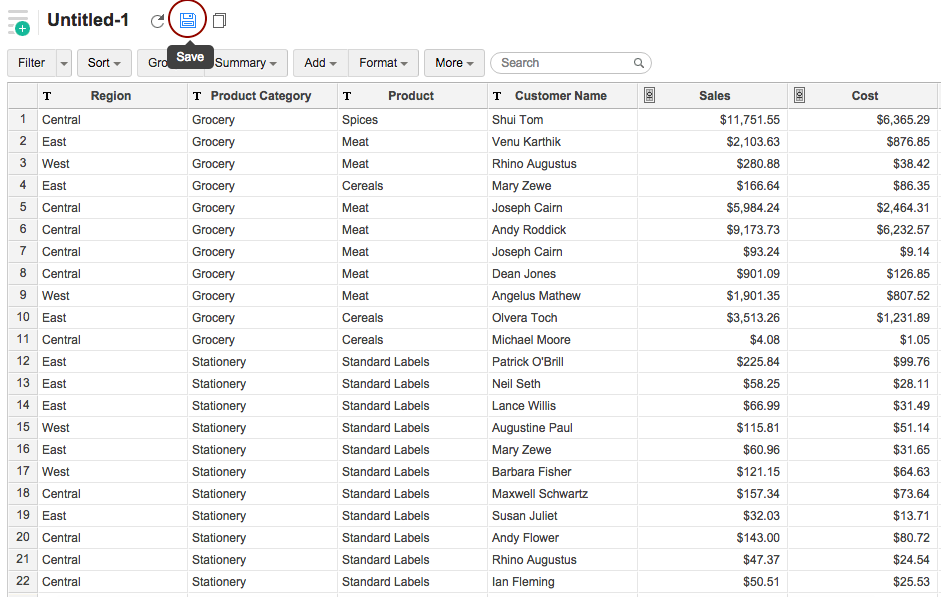Click the Untitled-1 table title

pyautogui.click(x=88, y=20)
